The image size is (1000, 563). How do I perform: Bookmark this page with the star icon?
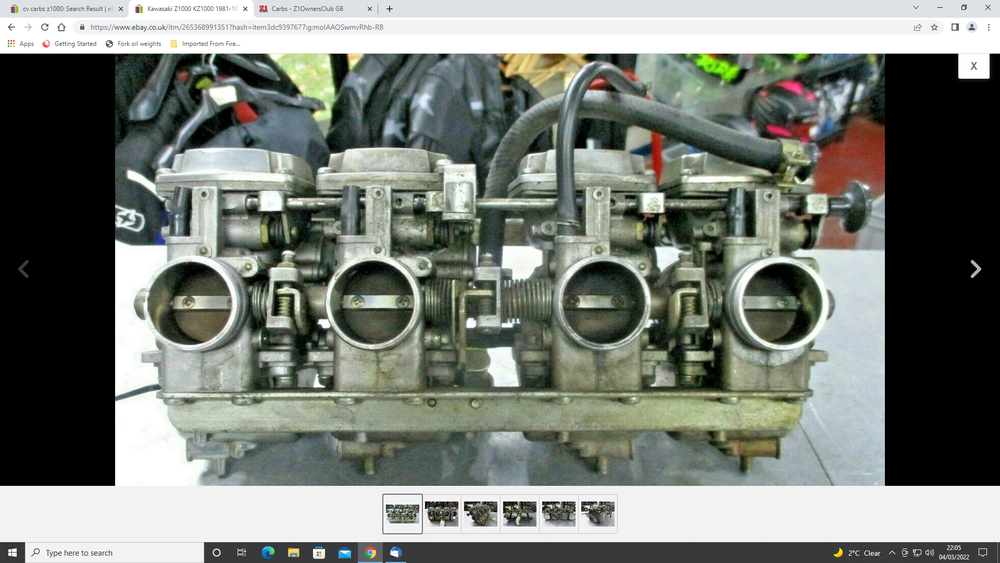tap(934, 27)
